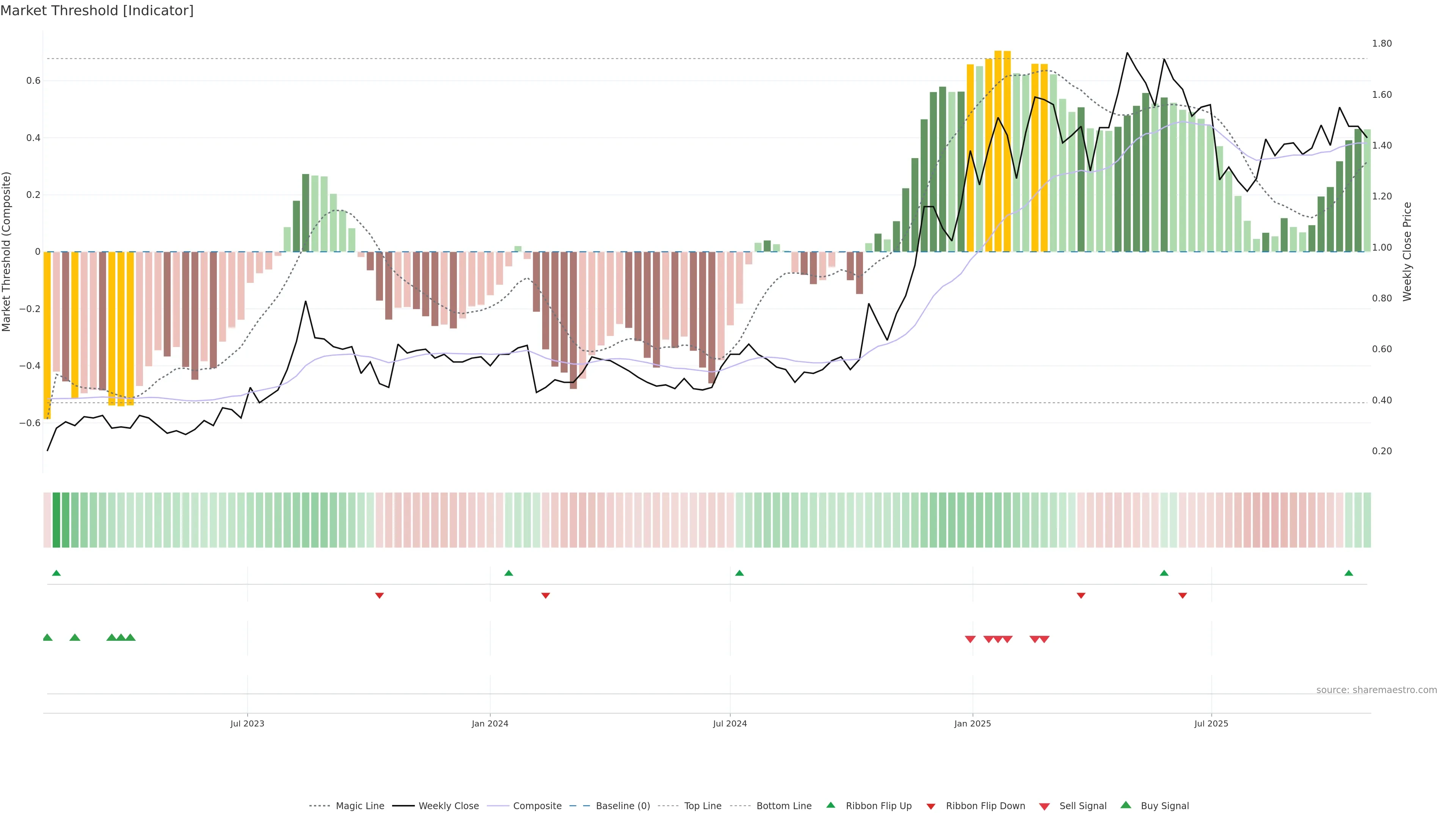Click the Jan 2025 axis label
The height and width of the screenshot is (819, 1456).
point(972,723)
